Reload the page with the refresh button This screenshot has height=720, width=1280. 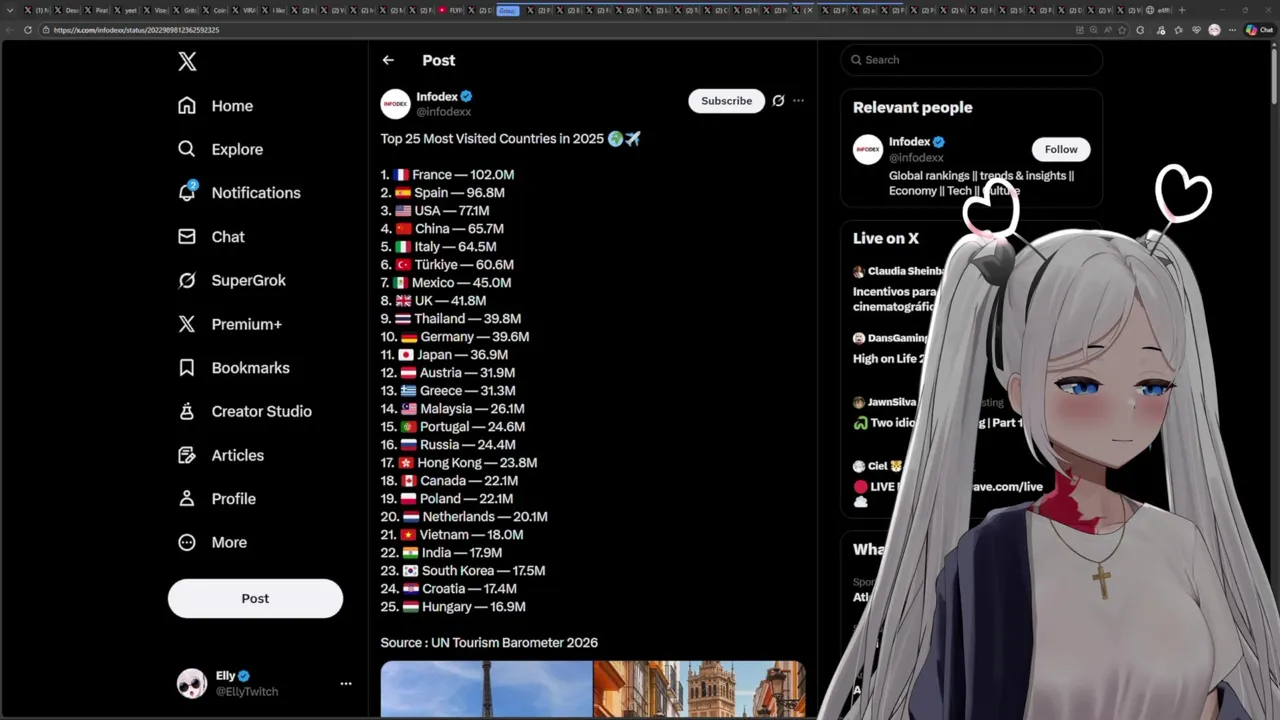28,30
